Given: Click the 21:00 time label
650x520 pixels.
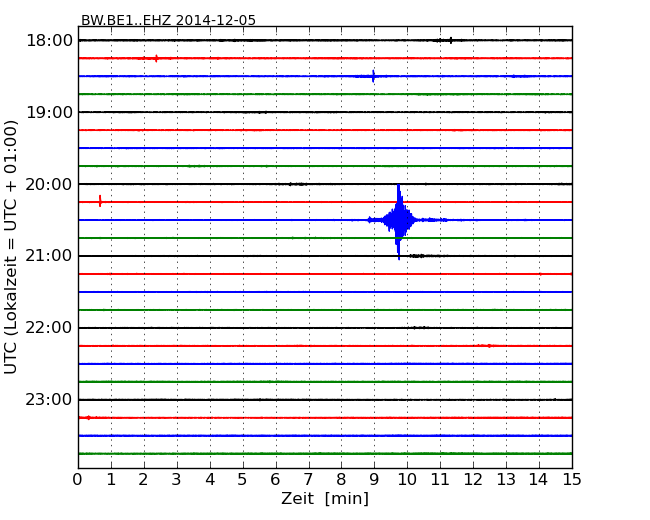Looking at the screenshot, I should pyautogui.click(x=49, y=256).
